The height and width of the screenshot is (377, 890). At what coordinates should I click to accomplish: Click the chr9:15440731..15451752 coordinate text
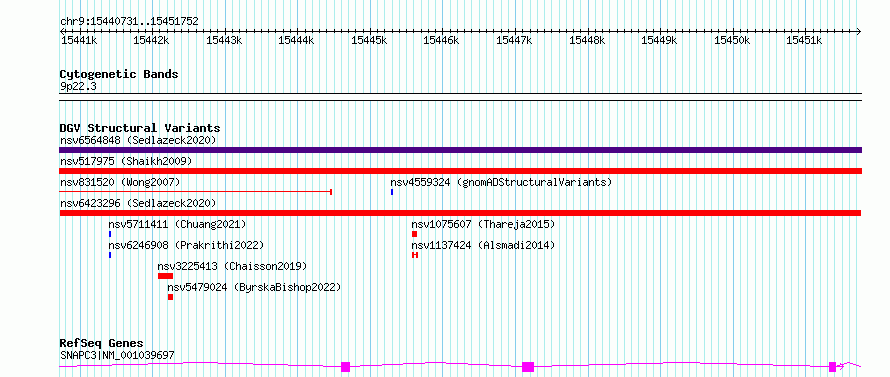tap(129, 21)
